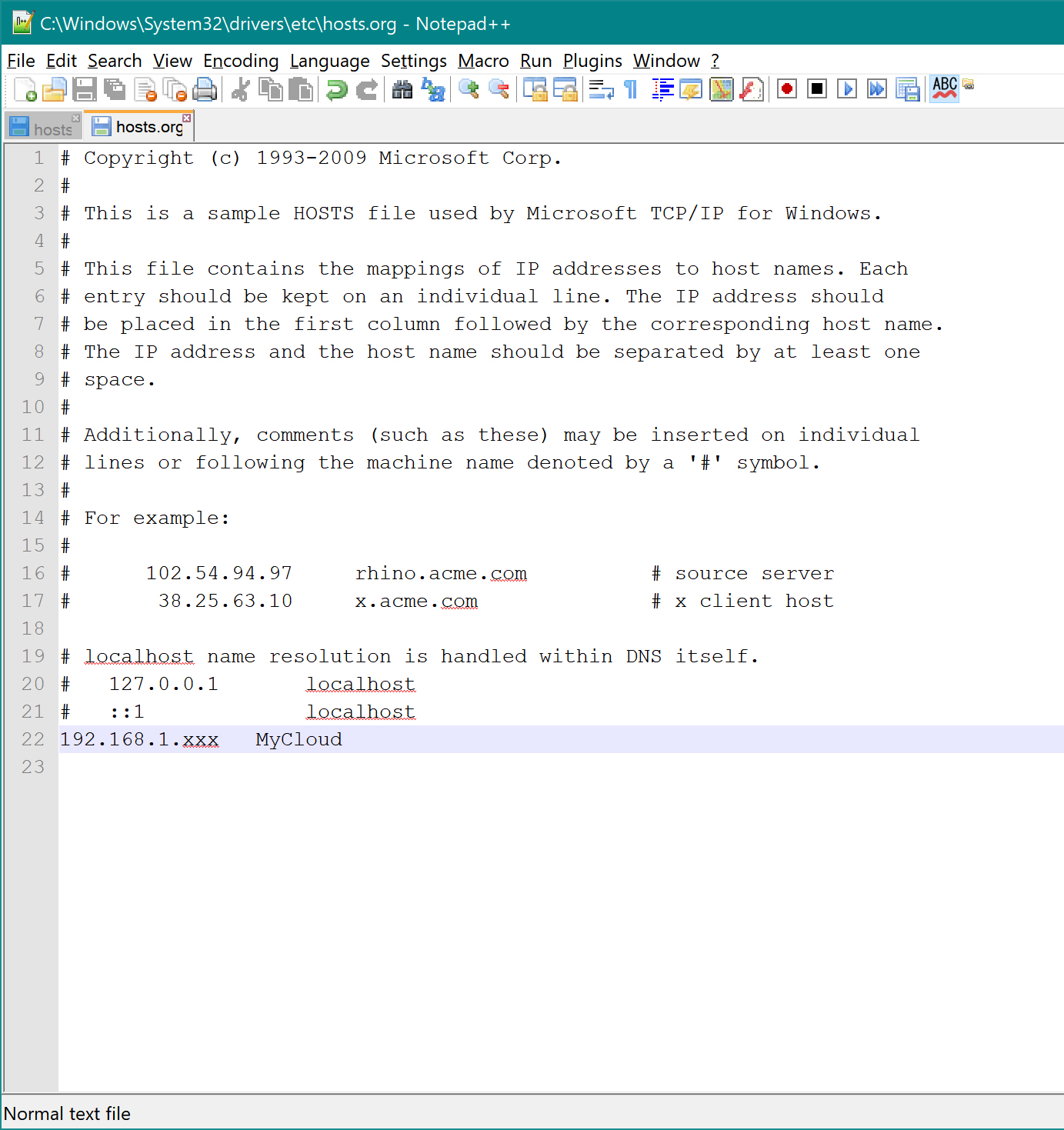The image size is (1064, 1130).
Task: Open the Edit menu
Action: click(62, 61)
